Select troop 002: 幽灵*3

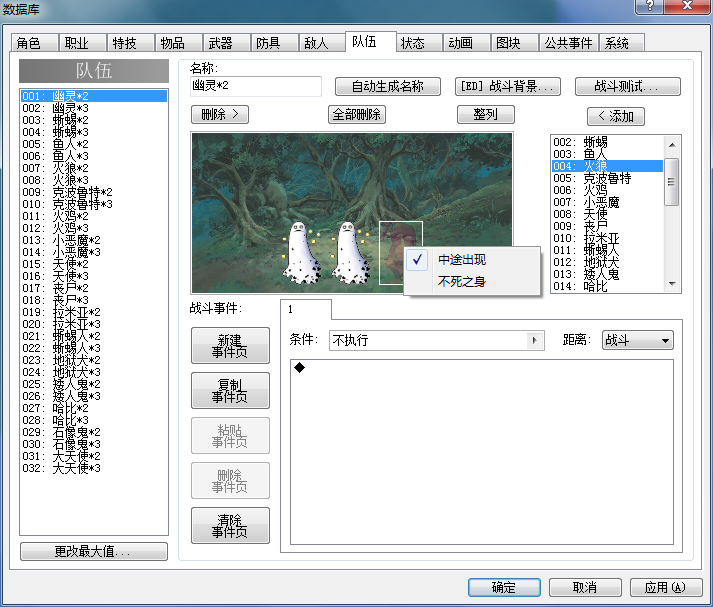[94, 108]
